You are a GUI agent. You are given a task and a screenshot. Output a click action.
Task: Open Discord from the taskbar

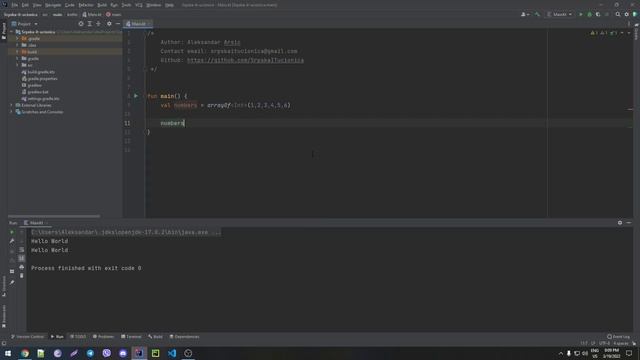point(123,353)
